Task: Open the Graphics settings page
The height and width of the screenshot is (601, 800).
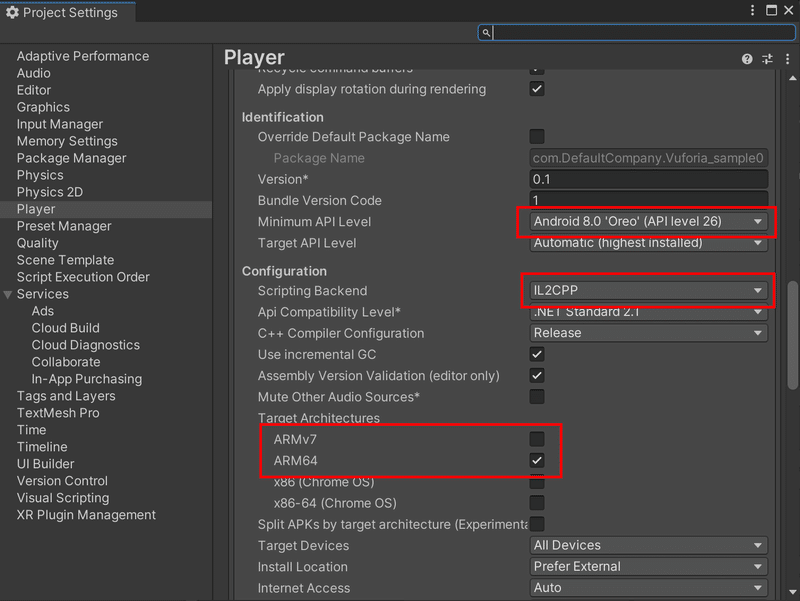Action: click(x=43, y=107)
